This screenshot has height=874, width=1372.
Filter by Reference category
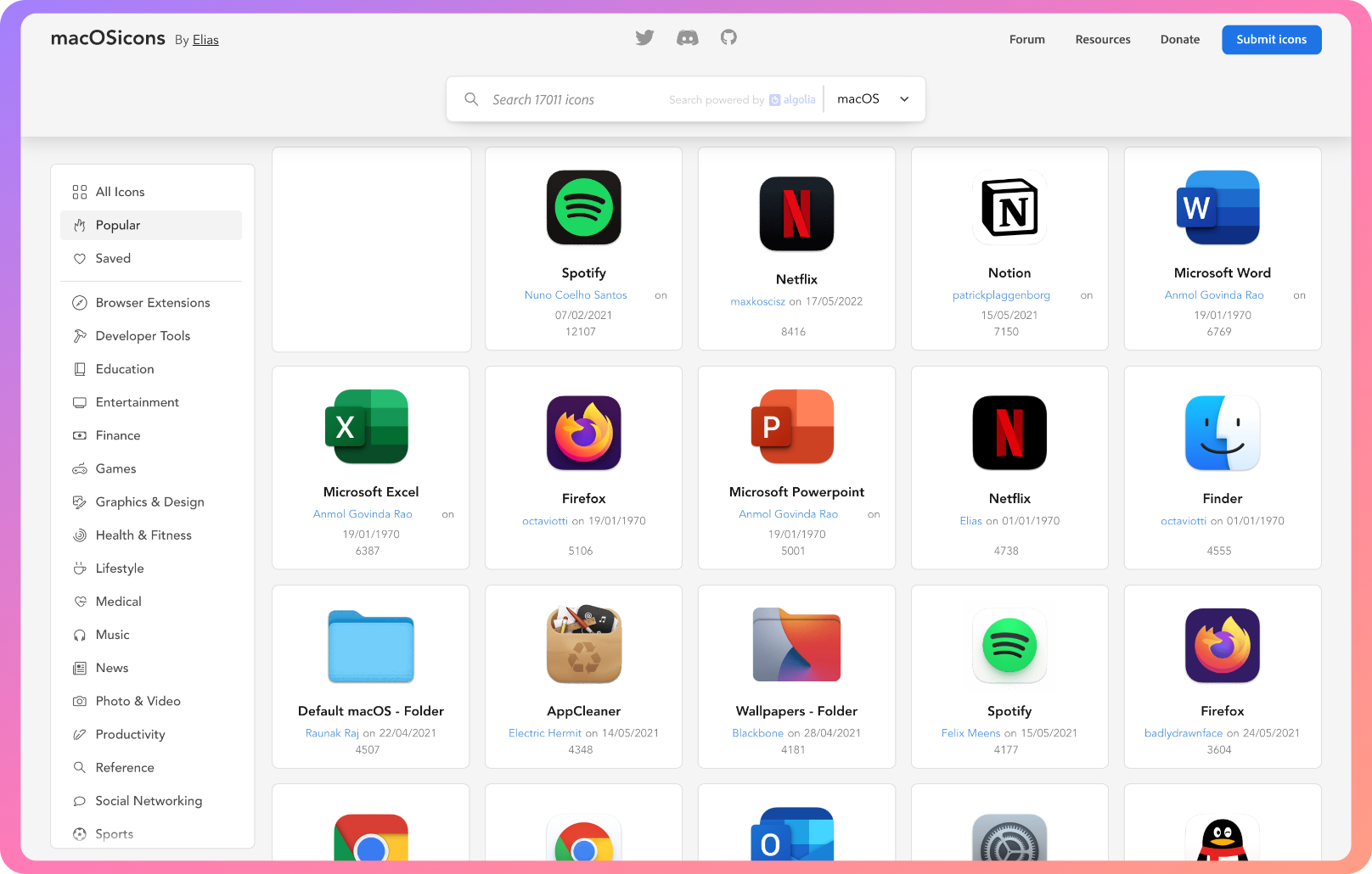(150, 767)
